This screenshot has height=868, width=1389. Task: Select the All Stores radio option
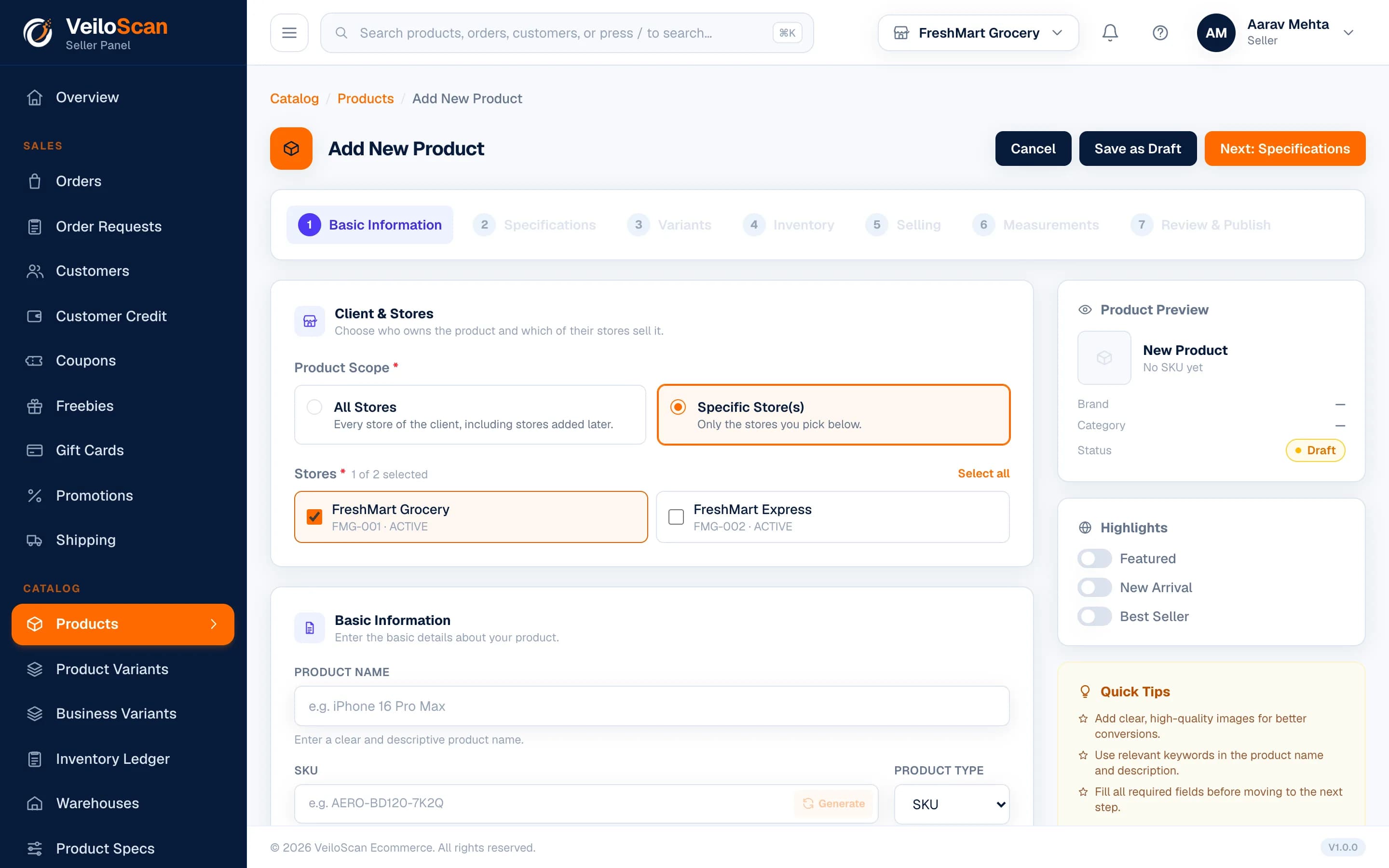click(x=314, y=407)
